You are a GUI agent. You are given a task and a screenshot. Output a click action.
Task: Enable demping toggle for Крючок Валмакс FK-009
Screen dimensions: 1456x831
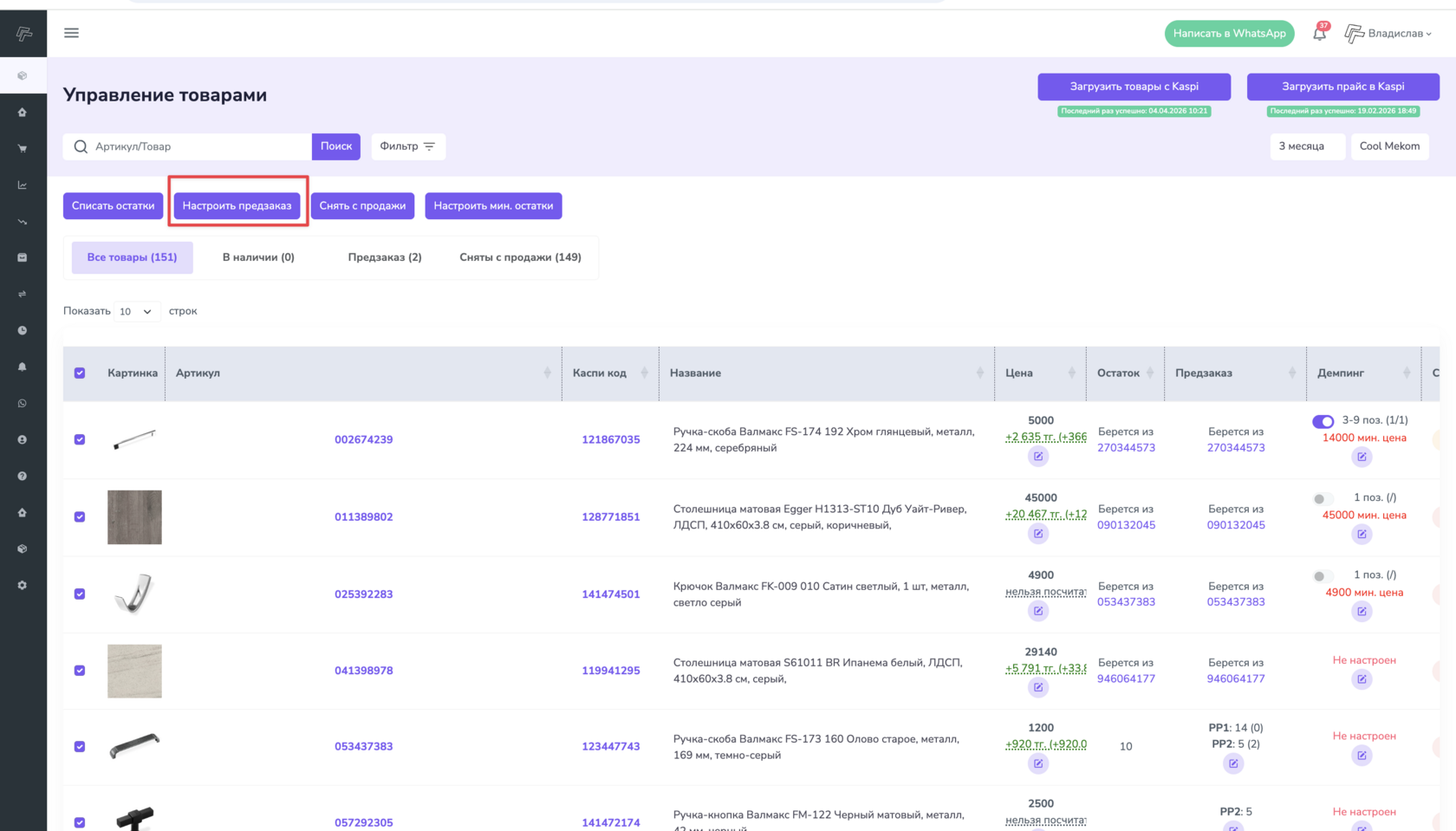click(1321, 576)
